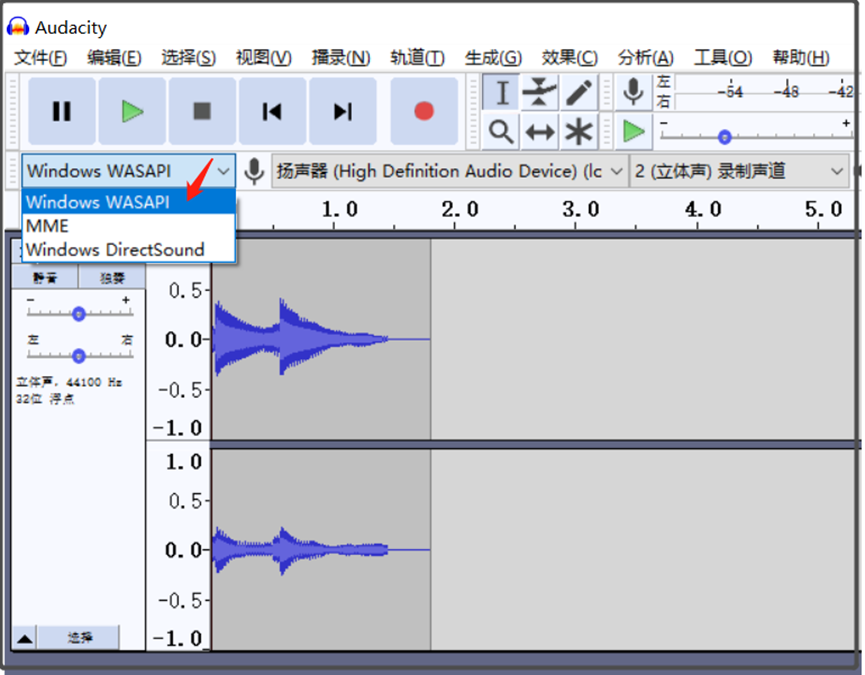Skip to start of the track

tap(272, 111)
